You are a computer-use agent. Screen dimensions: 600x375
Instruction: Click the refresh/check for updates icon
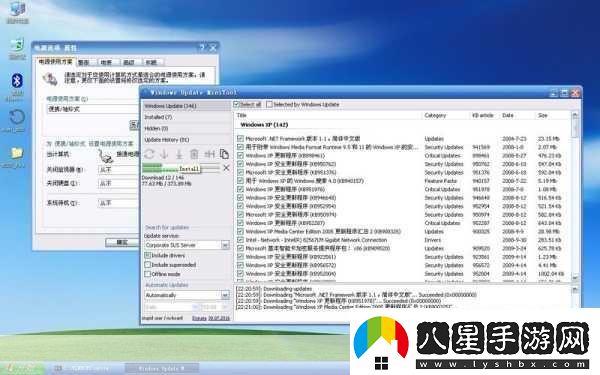pos(149,154)
